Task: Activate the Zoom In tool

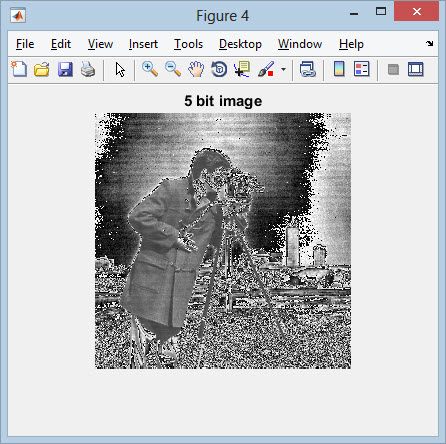Action: [150, 69]
